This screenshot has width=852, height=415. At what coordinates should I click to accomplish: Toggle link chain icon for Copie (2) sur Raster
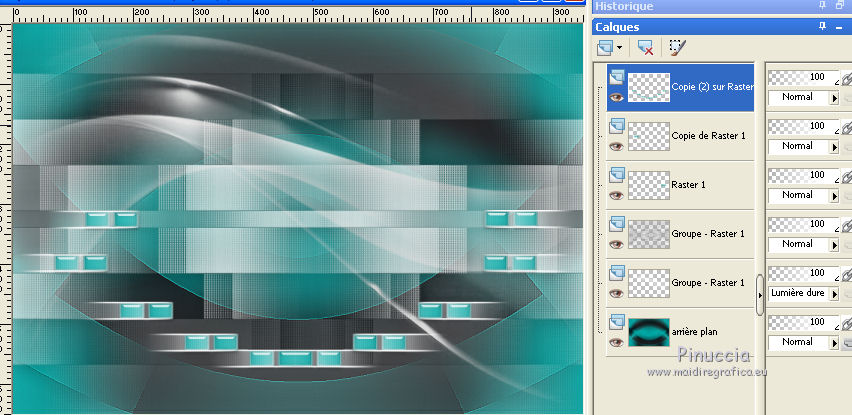tap(847, 79)
